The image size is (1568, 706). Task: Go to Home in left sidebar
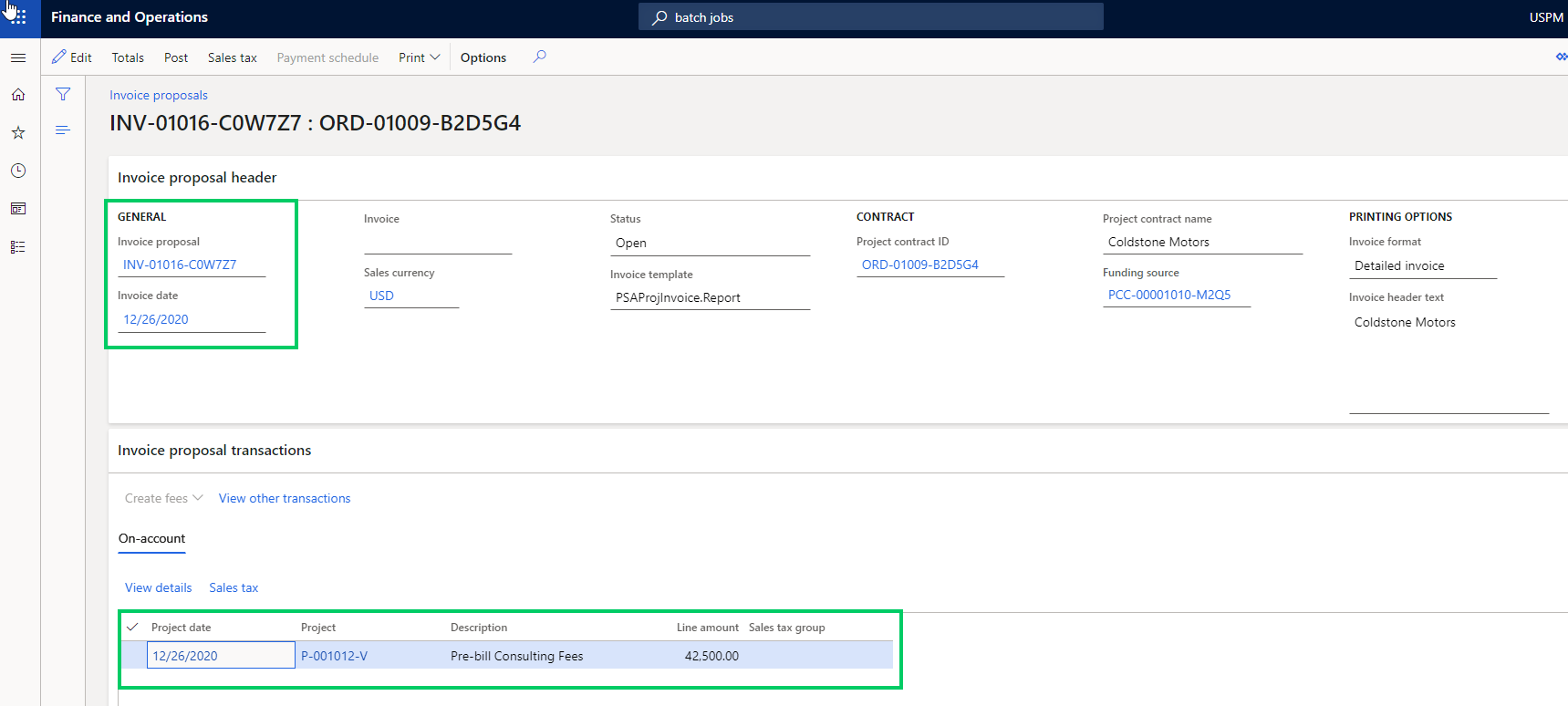point(18,95)
